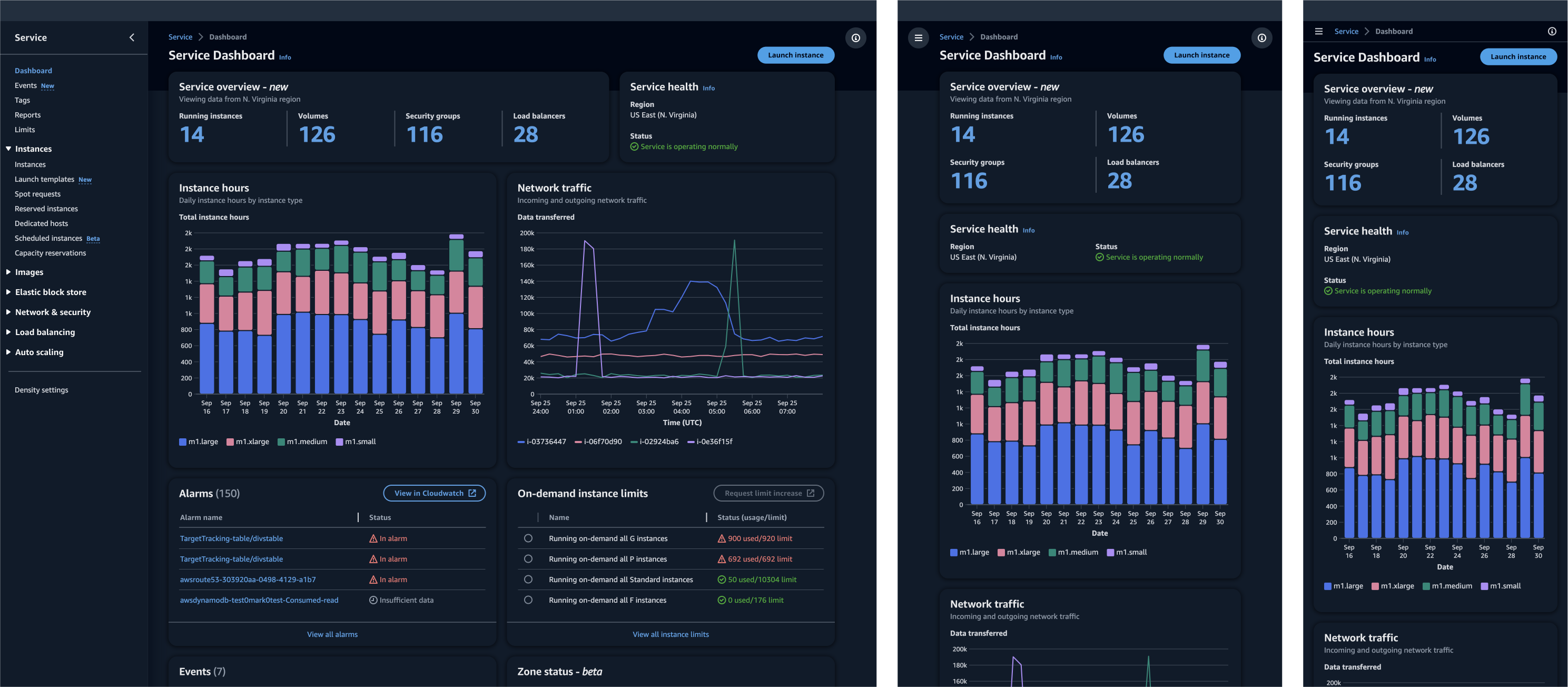Click external link icon on View in Cloudwatch
The image size is (1568, 687).
pyautogui.click(x=472, y=493)
